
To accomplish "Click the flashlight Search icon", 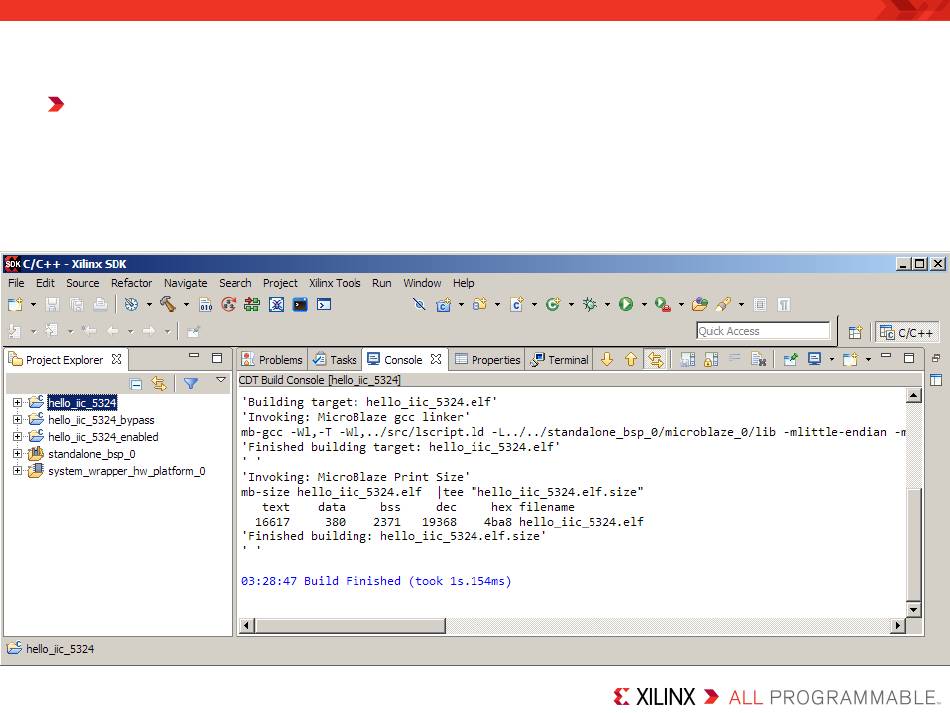I will tap(723, 305).
